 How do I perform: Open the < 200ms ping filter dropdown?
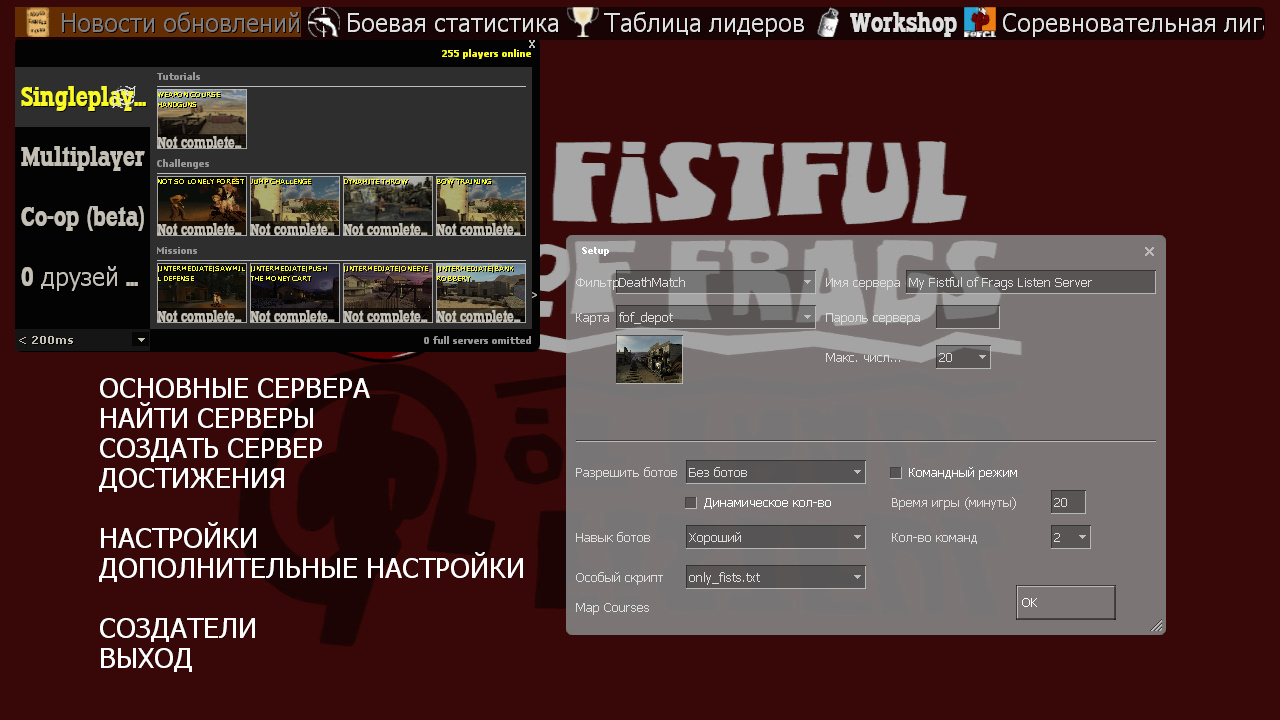click(x=83, y=340)
